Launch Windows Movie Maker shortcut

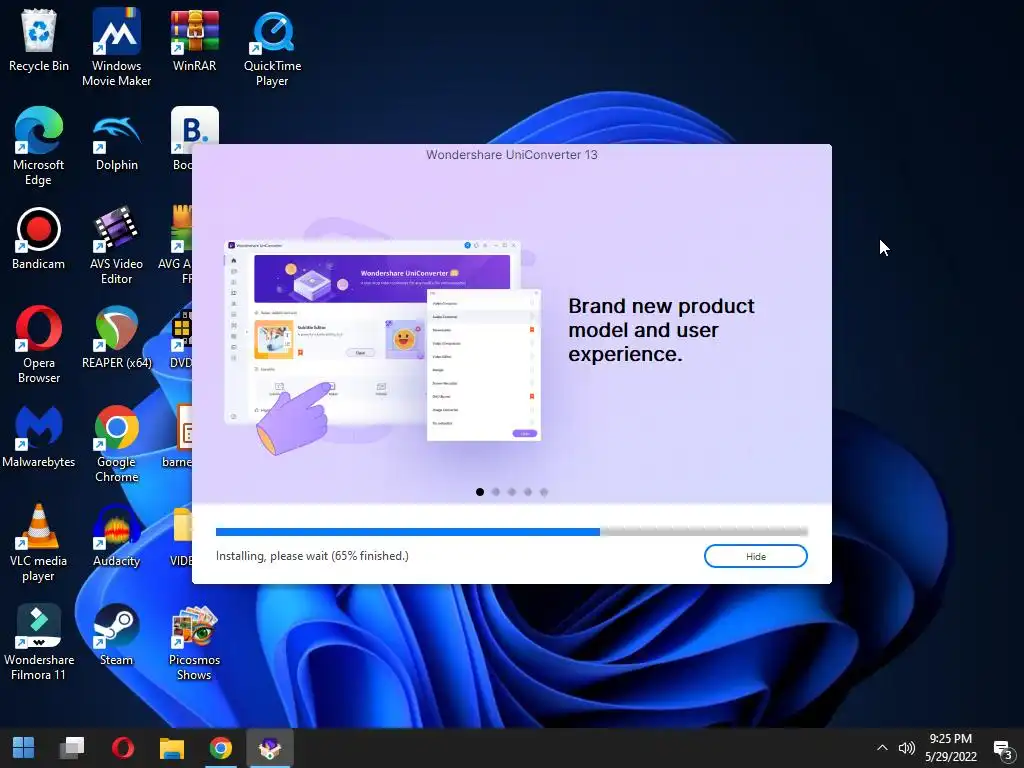pyautogui.click(x=116, y=47)
